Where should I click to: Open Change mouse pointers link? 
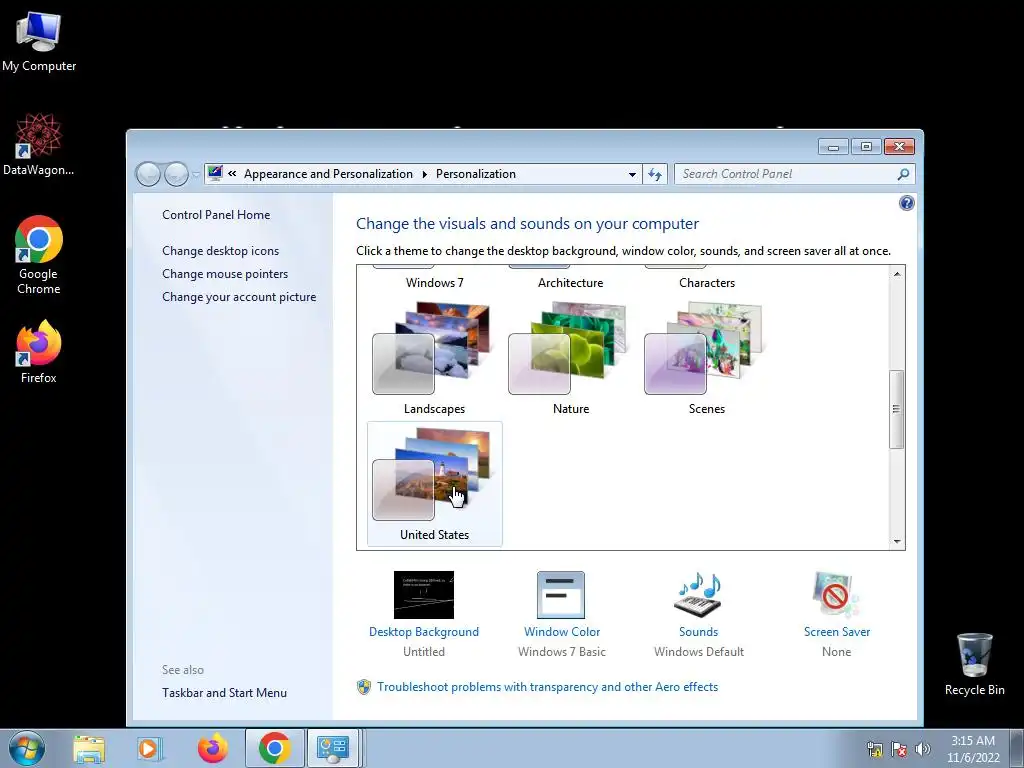[225, 274]
